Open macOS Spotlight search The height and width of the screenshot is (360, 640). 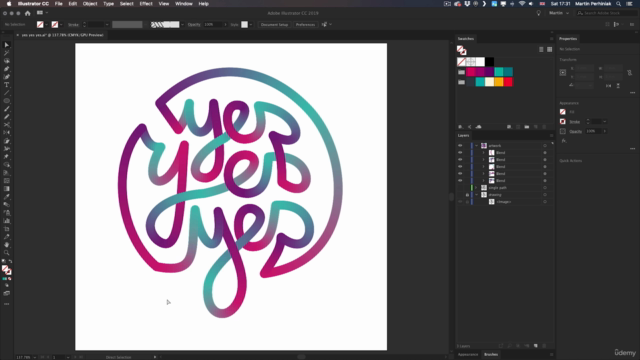coord(618,4)
